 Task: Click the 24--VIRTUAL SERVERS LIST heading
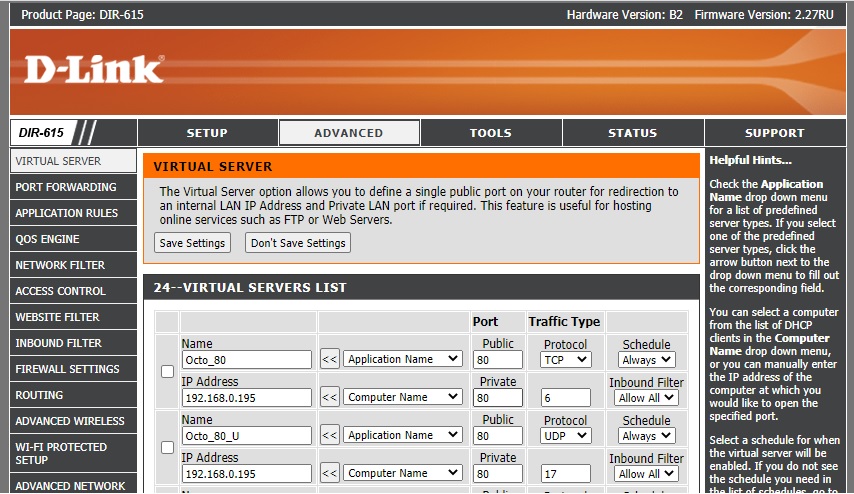click(x=249, y=288)
